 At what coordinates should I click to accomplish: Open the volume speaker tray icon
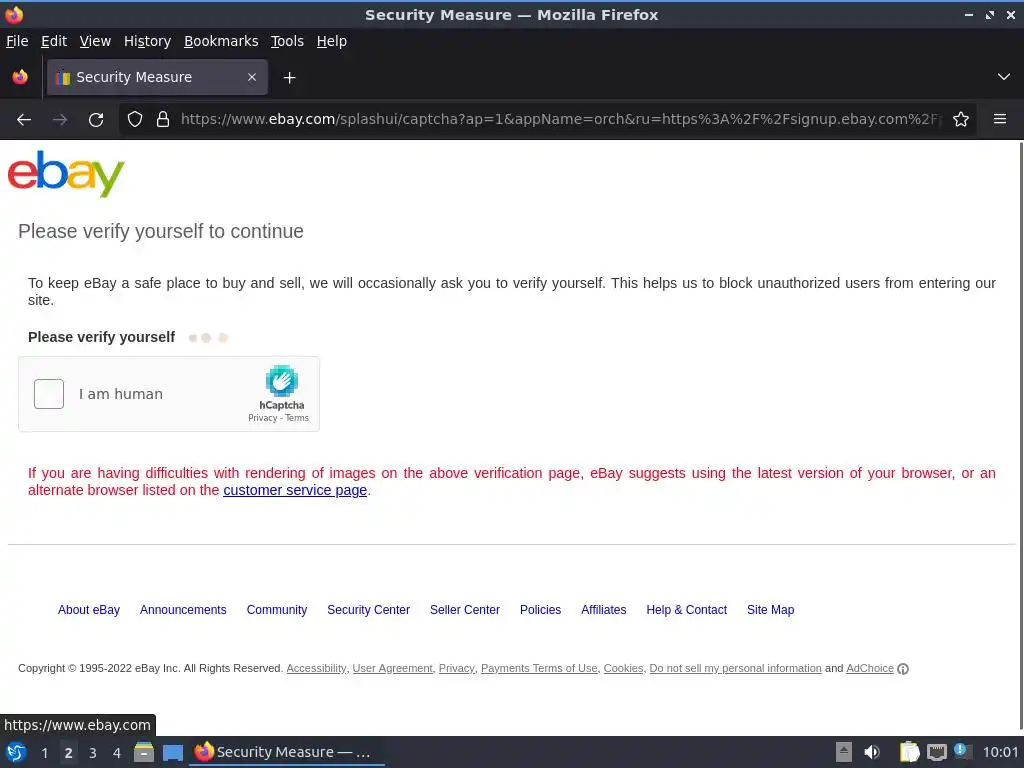pyautogui.click(x=872, y=752)
